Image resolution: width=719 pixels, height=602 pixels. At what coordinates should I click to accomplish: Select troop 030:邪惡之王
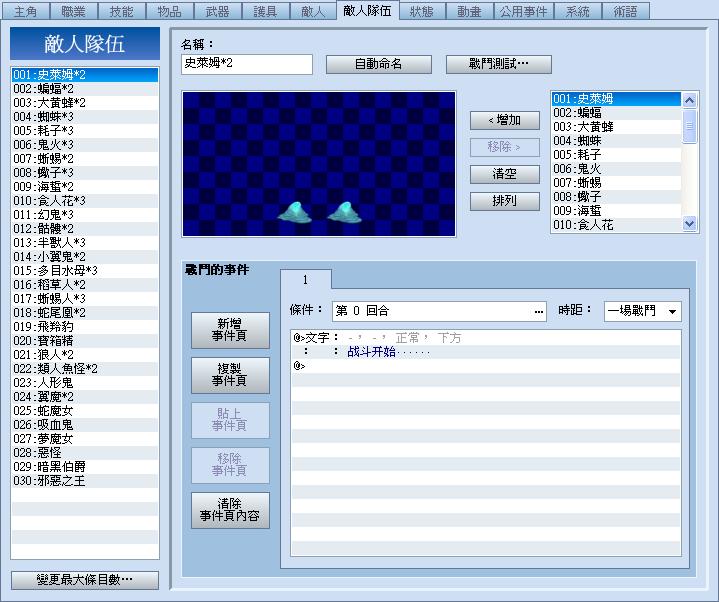click(85, 480)
